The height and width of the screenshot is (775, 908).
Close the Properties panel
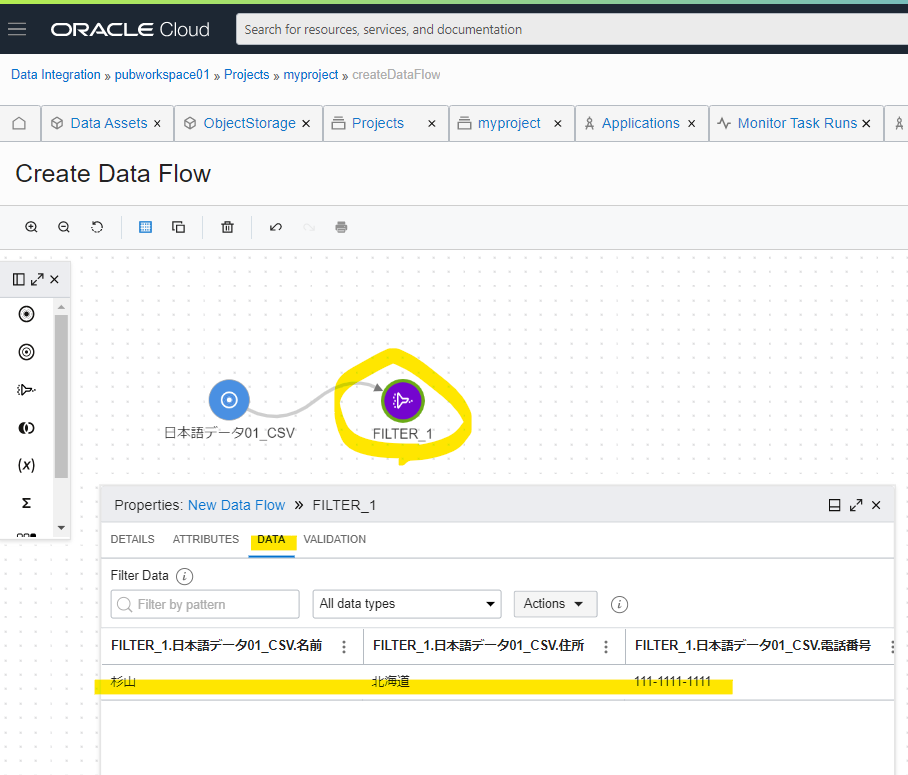[876, 505]
